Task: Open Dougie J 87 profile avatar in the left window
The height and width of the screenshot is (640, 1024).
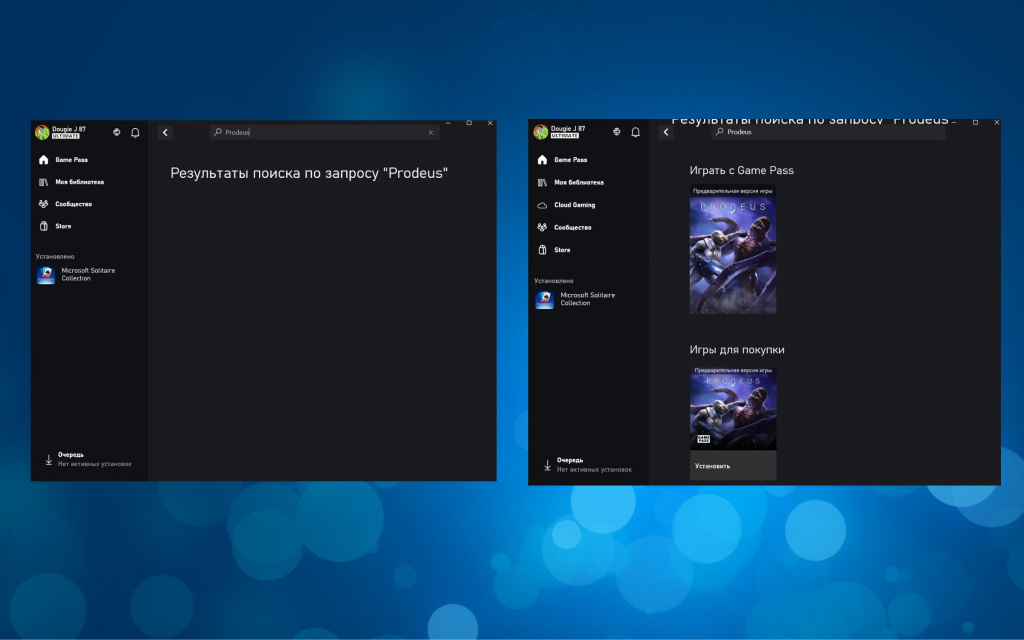Action: pos(42,132)
